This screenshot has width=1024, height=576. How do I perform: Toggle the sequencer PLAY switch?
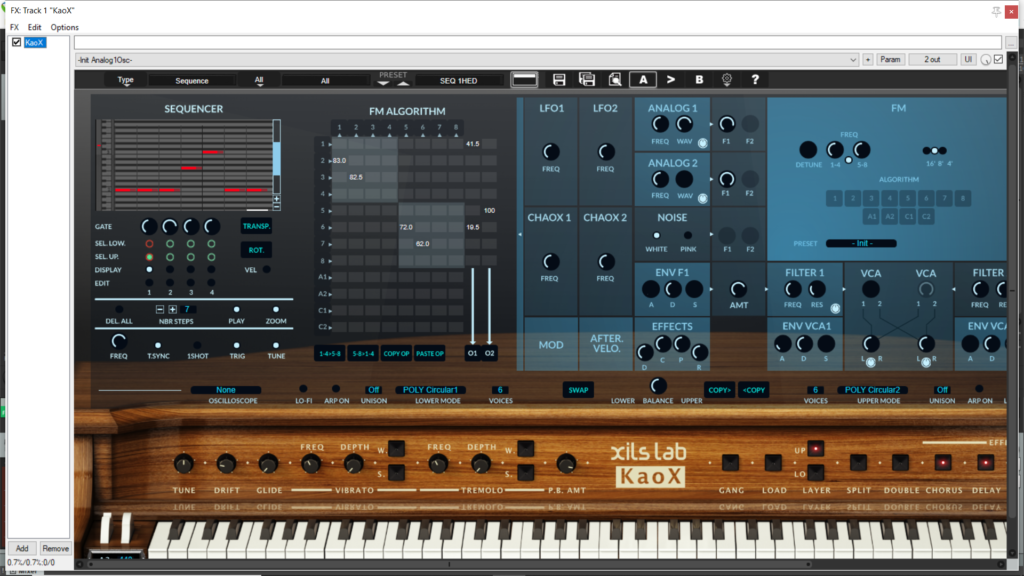point(236,310)
